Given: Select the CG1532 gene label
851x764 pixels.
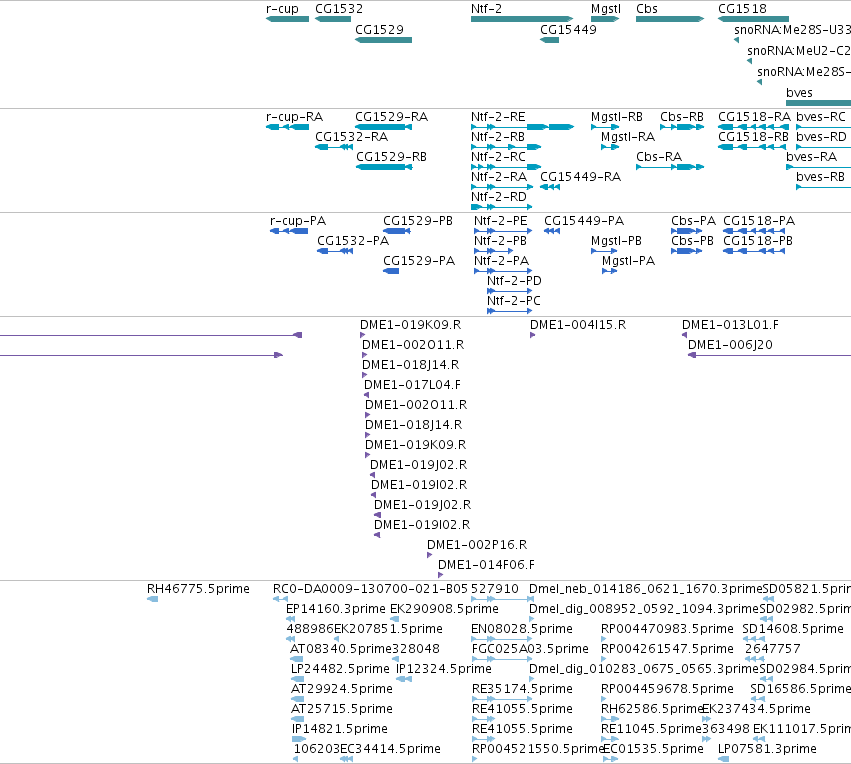Looking at the screenshot, I should click(x=339, y=9).
